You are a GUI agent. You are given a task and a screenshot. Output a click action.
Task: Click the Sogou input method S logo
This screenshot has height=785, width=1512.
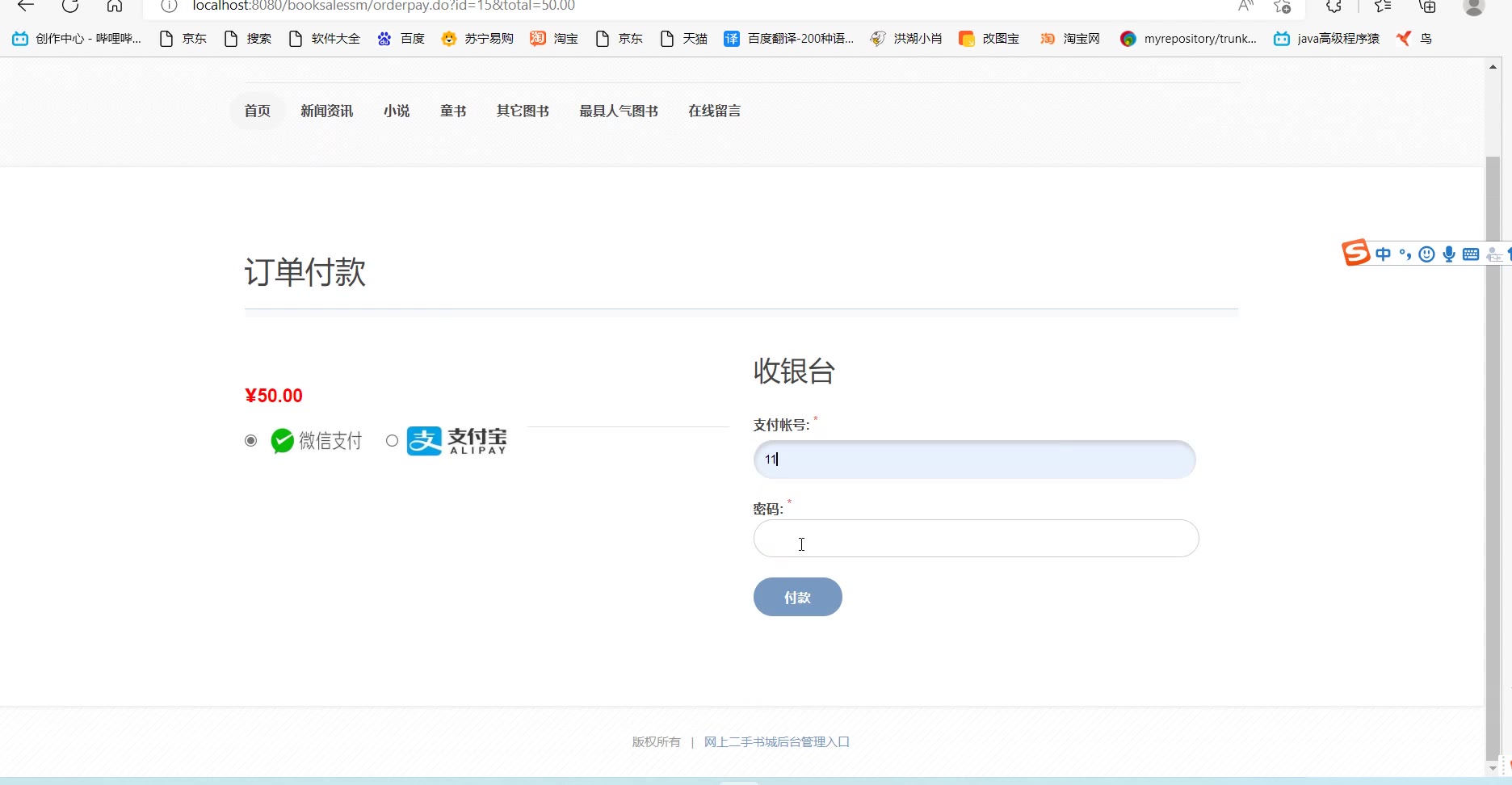1356,253
